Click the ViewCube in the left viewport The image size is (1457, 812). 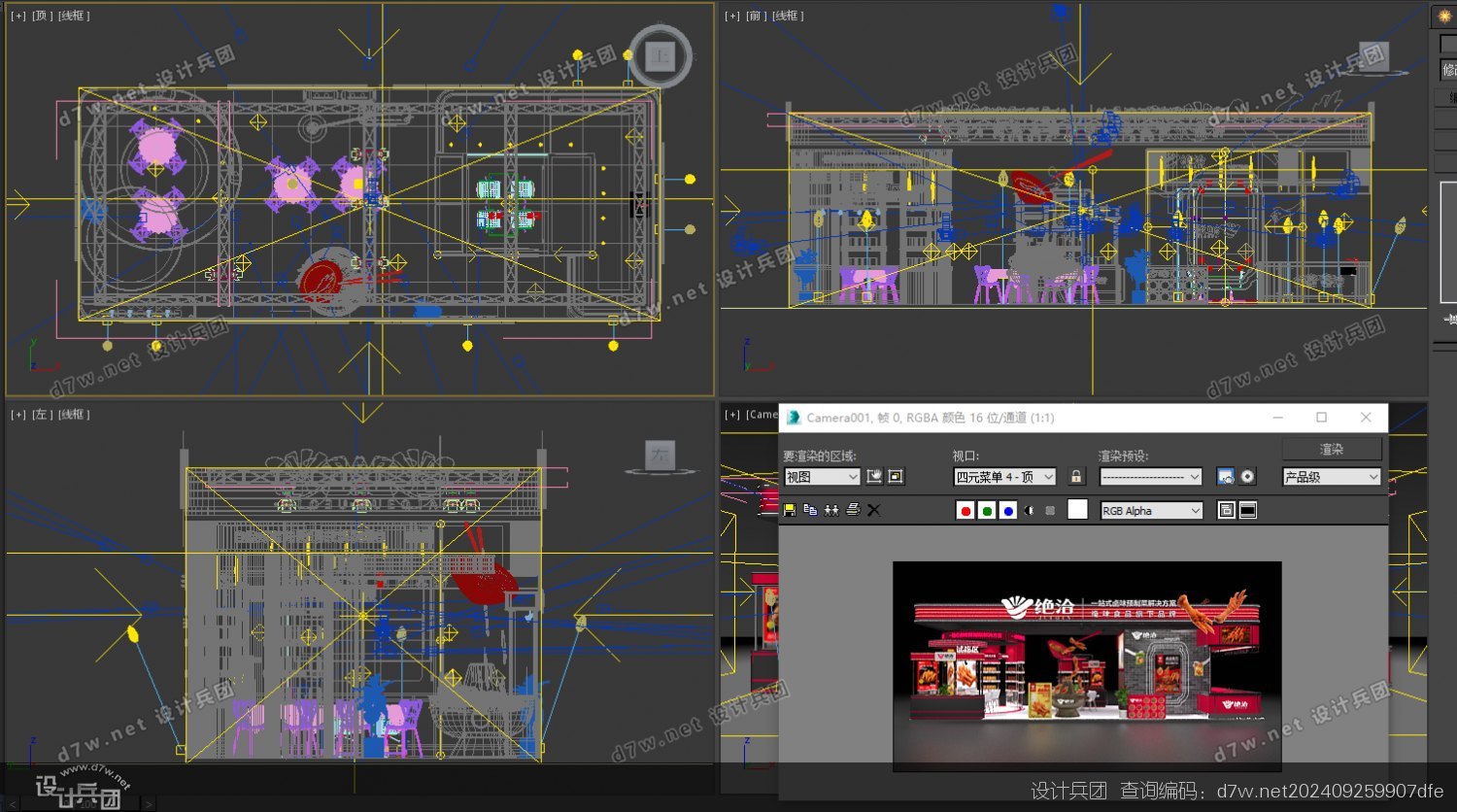661,456
